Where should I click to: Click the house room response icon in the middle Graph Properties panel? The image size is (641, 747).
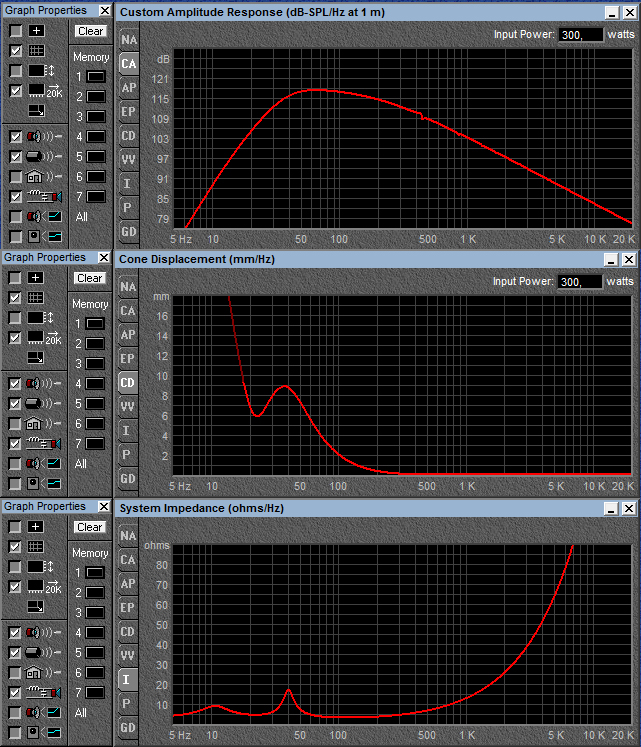(x=43, y=424)
